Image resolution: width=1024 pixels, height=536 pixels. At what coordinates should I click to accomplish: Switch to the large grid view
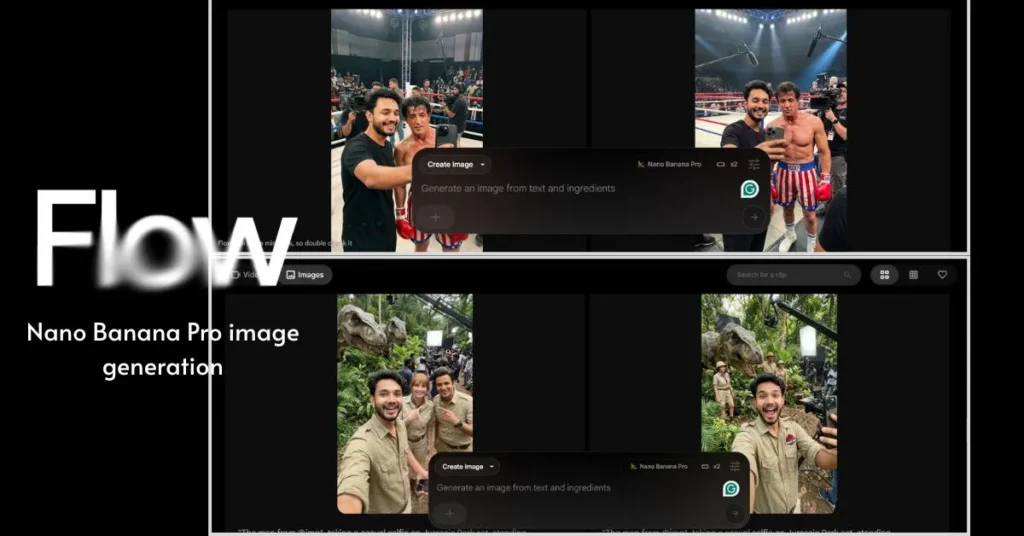click(x=885, y=275)
